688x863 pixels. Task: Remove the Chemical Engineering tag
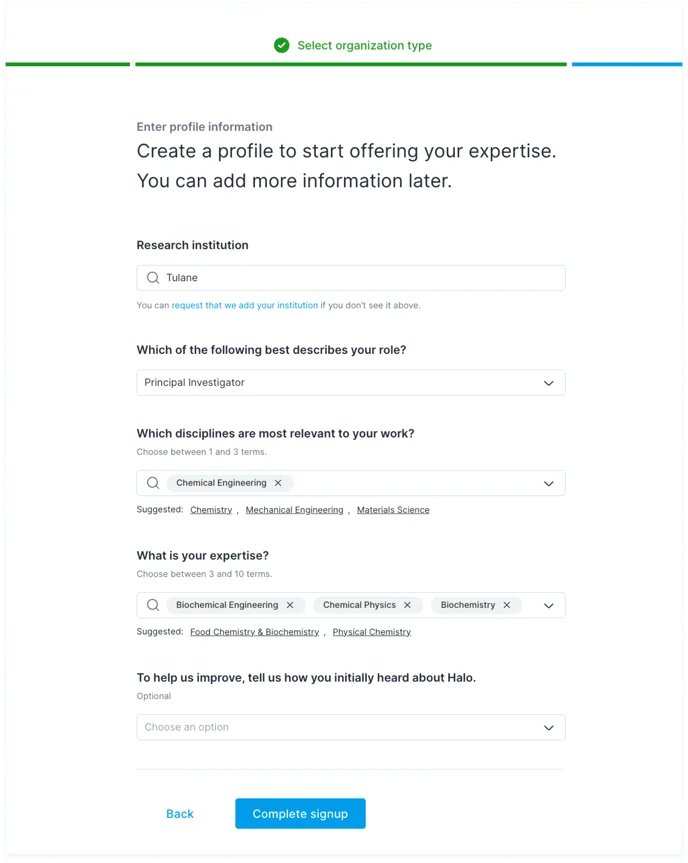[278, 483]
